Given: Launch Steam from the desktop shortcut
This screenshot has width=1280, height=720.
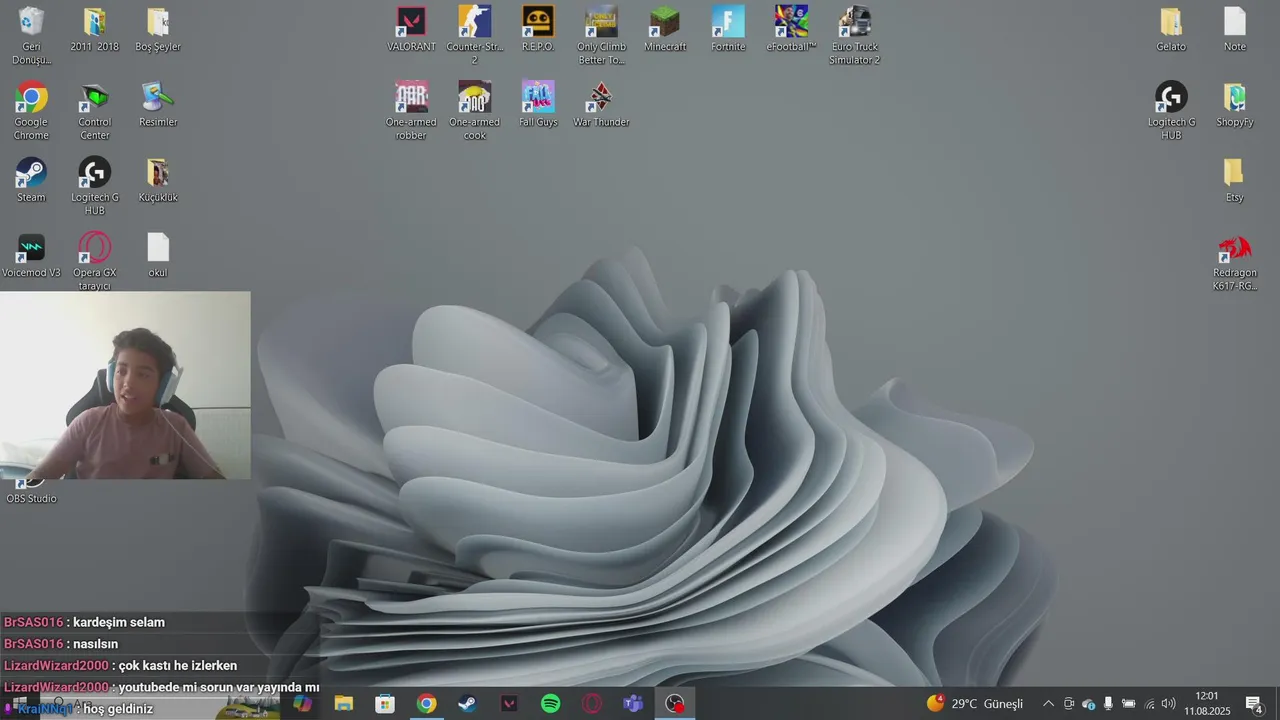Looking at the screenshot, I should (x=31, y=180).
